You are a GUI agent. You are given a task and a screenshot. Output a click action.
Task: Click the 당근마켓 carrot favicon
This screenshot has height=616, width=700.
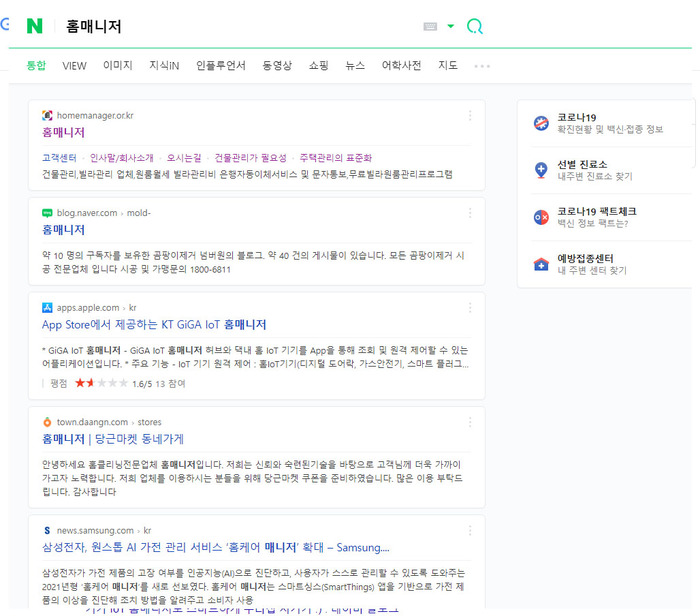click(x=47, y=422)
